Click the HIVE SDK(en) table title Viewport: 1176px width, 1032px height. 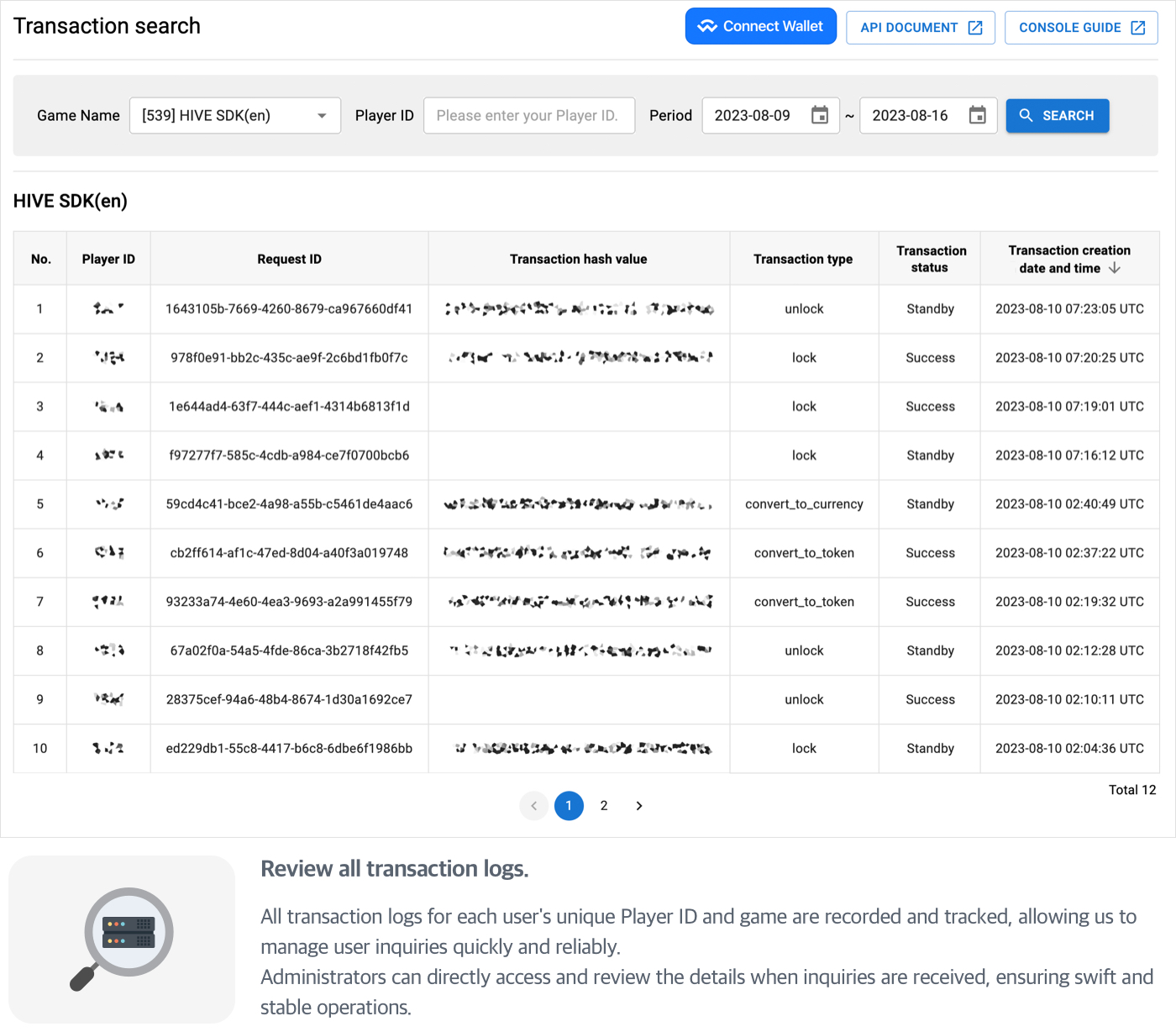pyautogui.click(x=71, y=201)
